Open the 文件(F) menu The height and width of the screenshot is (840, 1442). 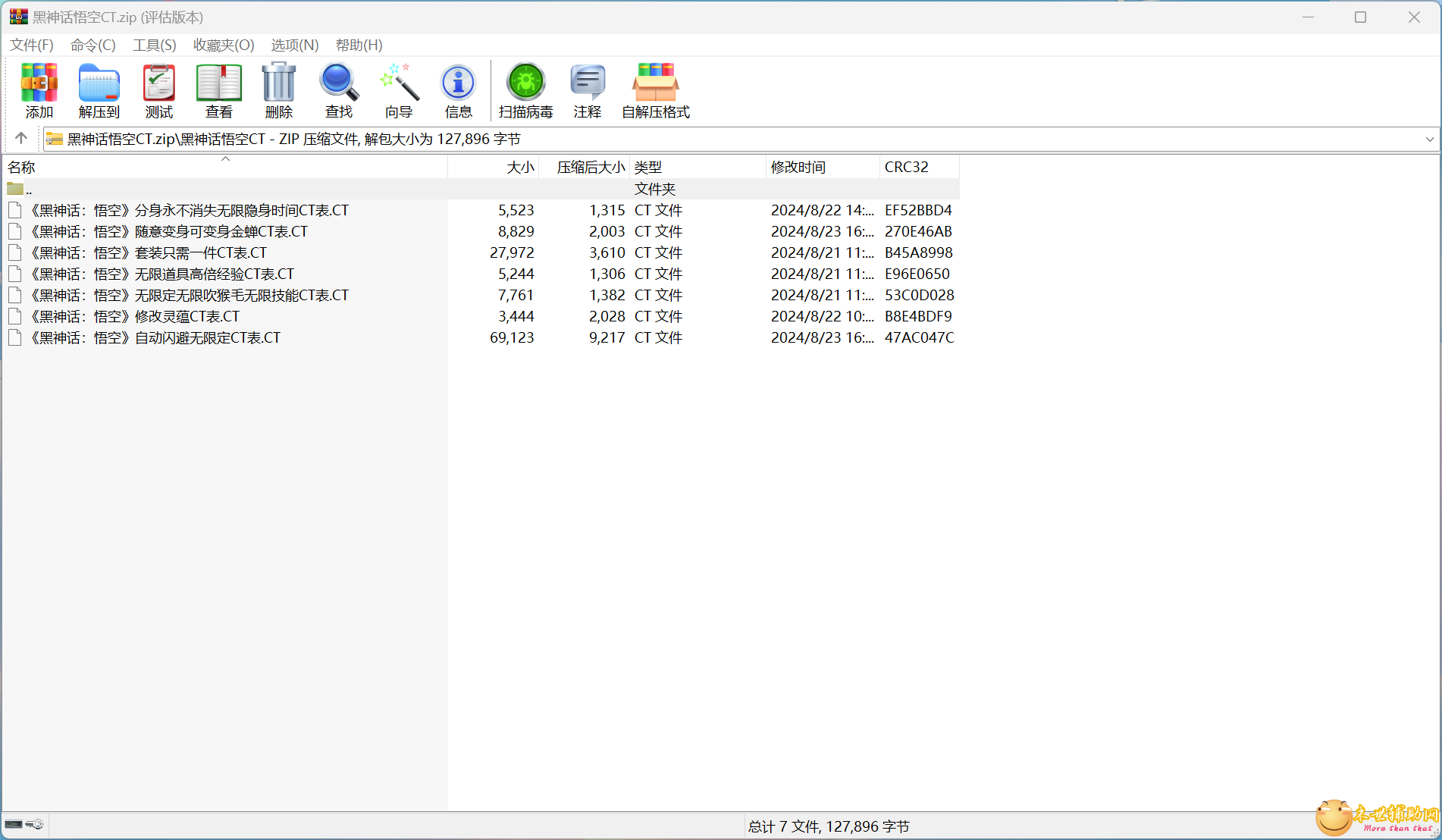tap(32, 45)
